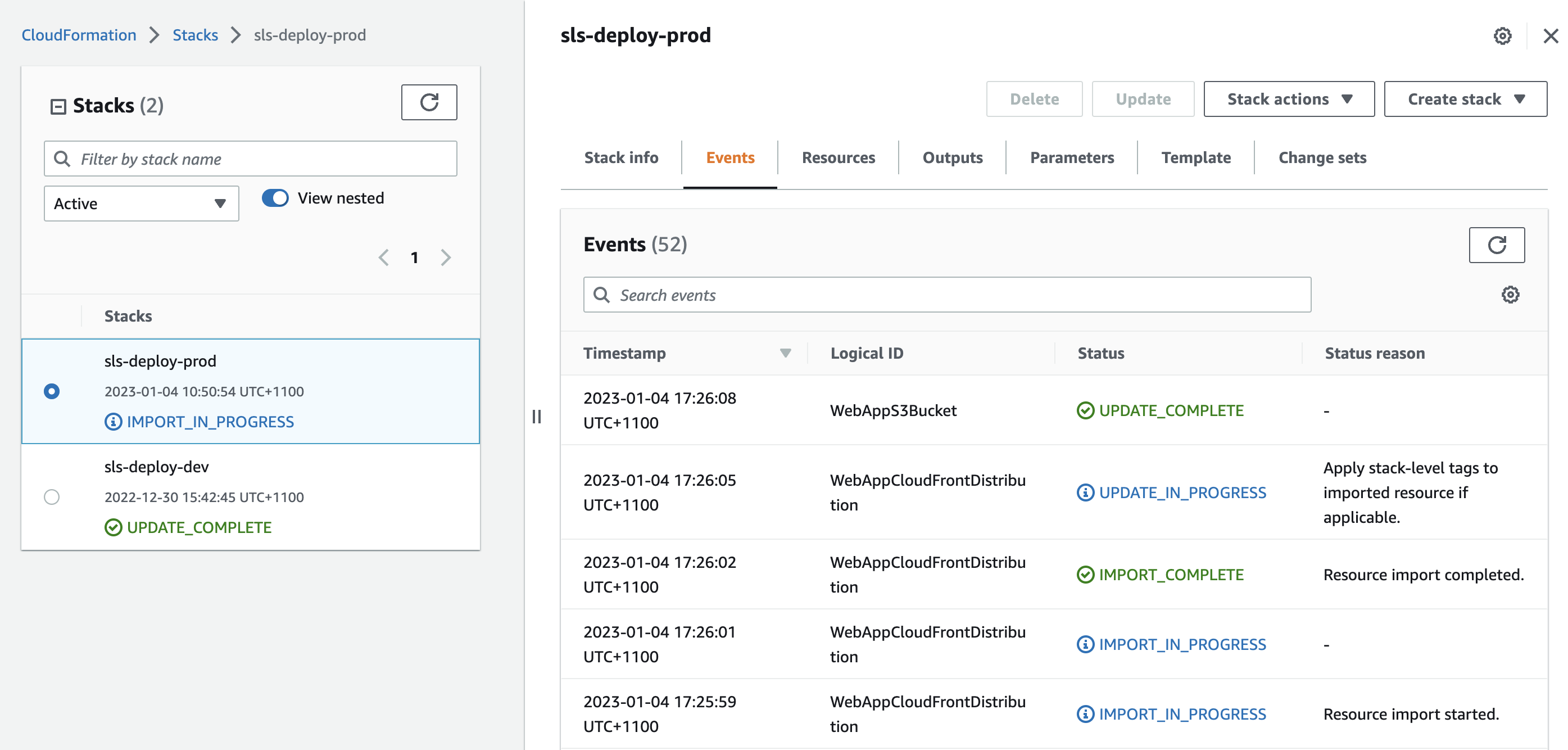The height and width of the screenshot is (750, 1568).
Task: Click 'Resource import started.' status reason
Action: (1411, 713)
